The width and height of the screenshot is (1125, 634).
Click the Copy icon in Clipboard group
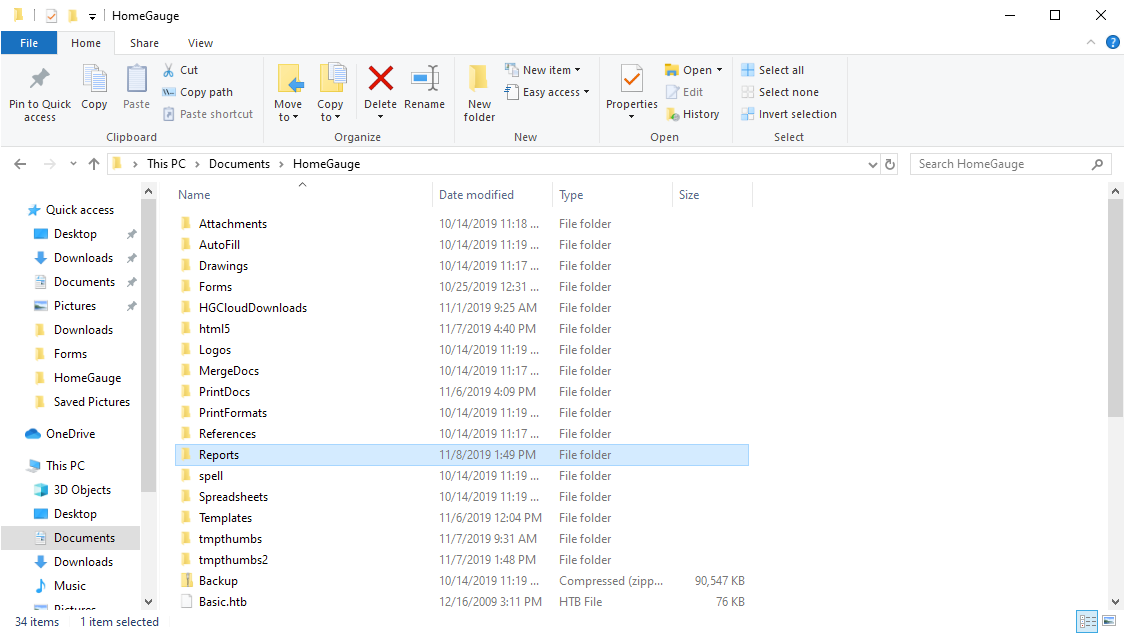click(x=94, y=79)
